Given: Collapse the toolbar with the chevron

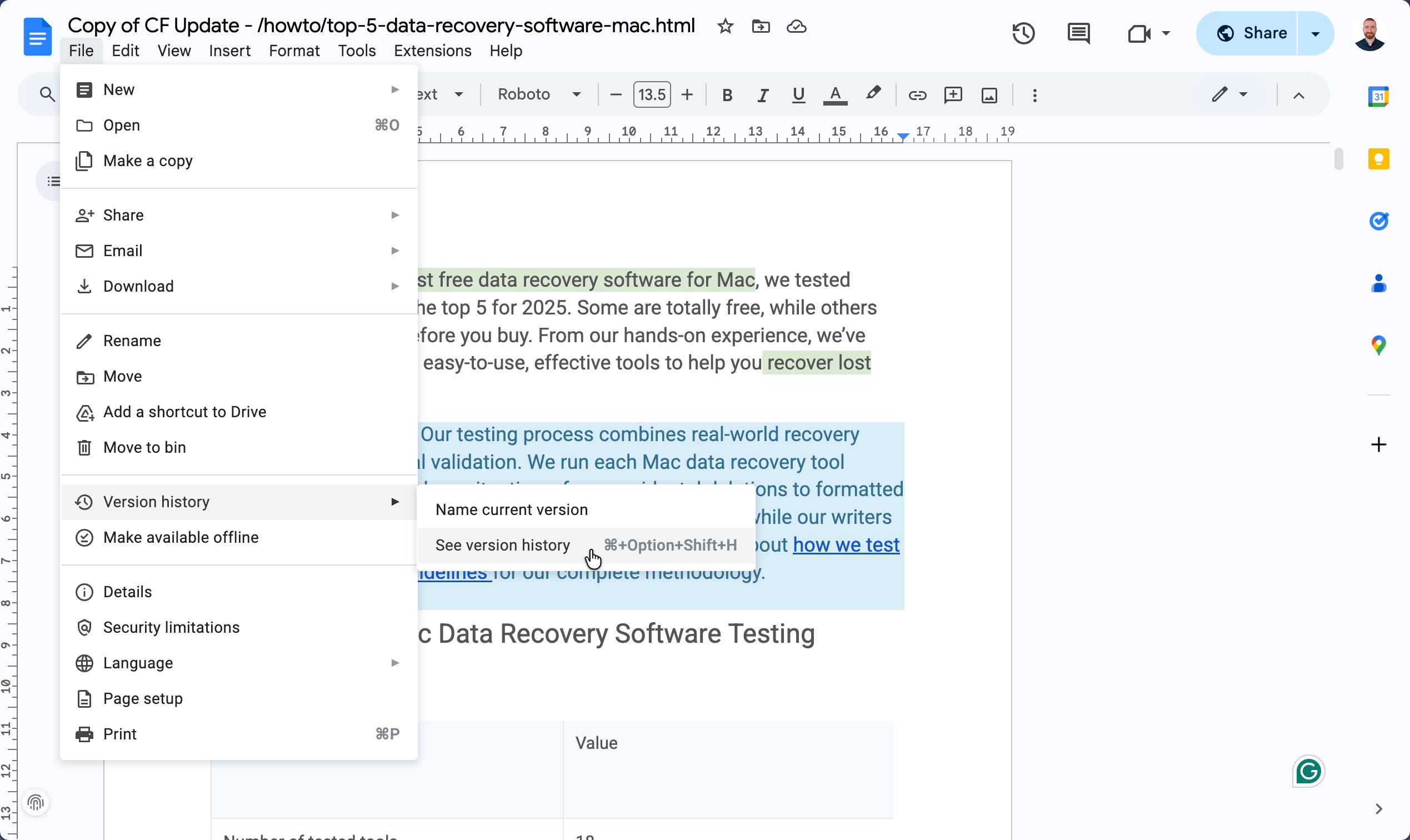Looking at the screenshot, I should click(1298, 95).
